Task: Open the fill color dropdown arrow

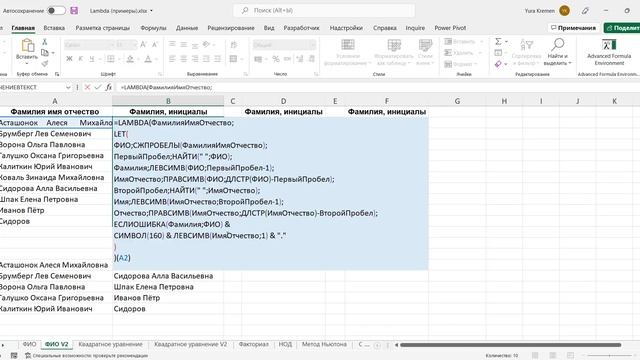Action: [x=138, y=60]
